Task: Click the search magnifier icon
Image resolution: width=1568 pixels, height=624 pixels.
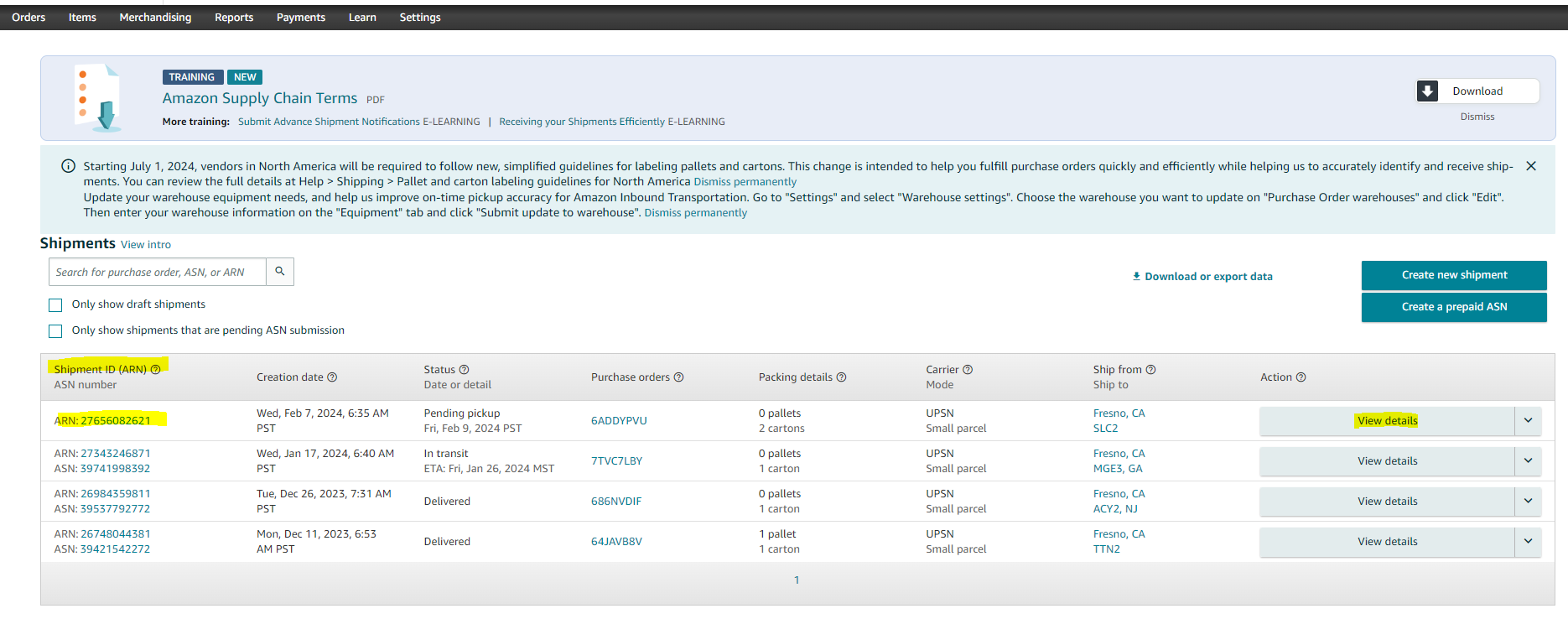Action: (280, 272)
